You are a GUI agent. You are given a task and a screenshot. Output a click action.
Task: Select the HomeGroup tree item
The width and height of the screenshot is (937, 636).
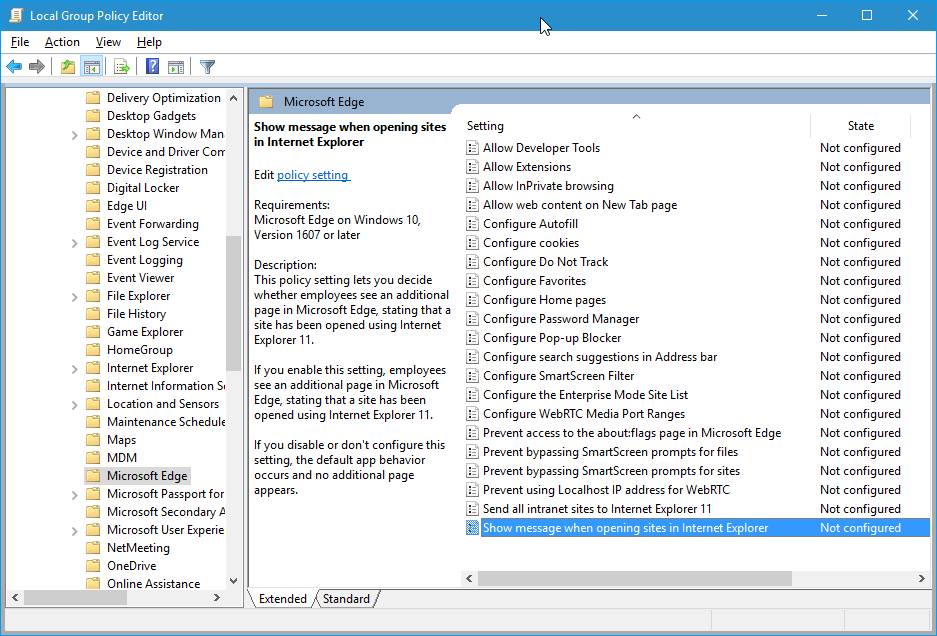(x=139, y=350)
